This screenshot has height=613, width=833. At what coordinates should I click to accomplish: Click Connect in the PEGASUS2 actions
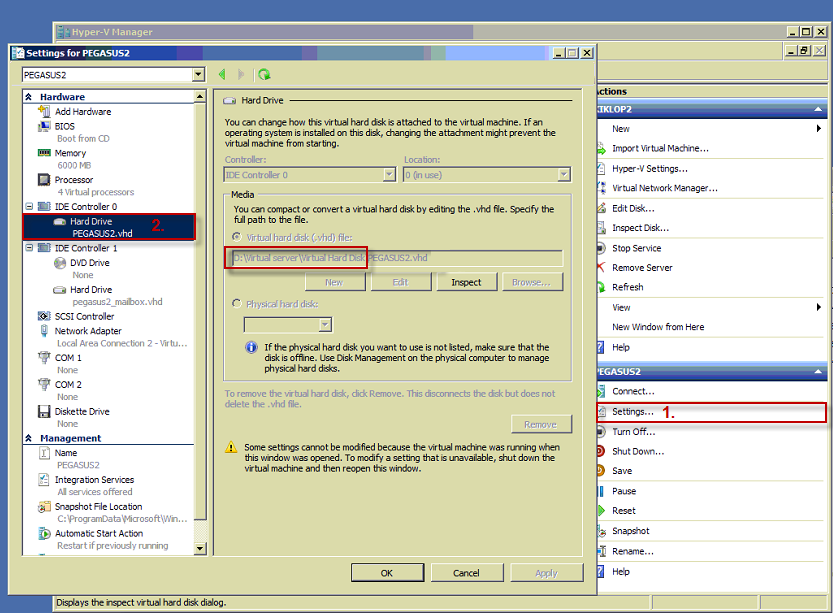(633, 391)
